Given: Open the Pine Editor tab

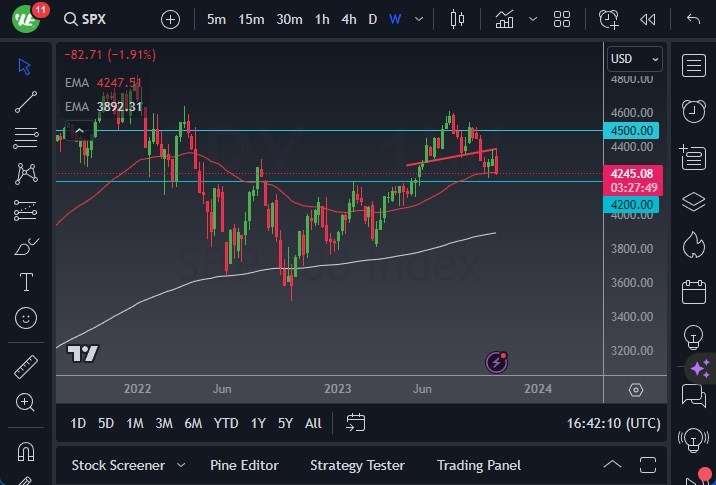Looking at the screenshot, I should click(244, 465).
